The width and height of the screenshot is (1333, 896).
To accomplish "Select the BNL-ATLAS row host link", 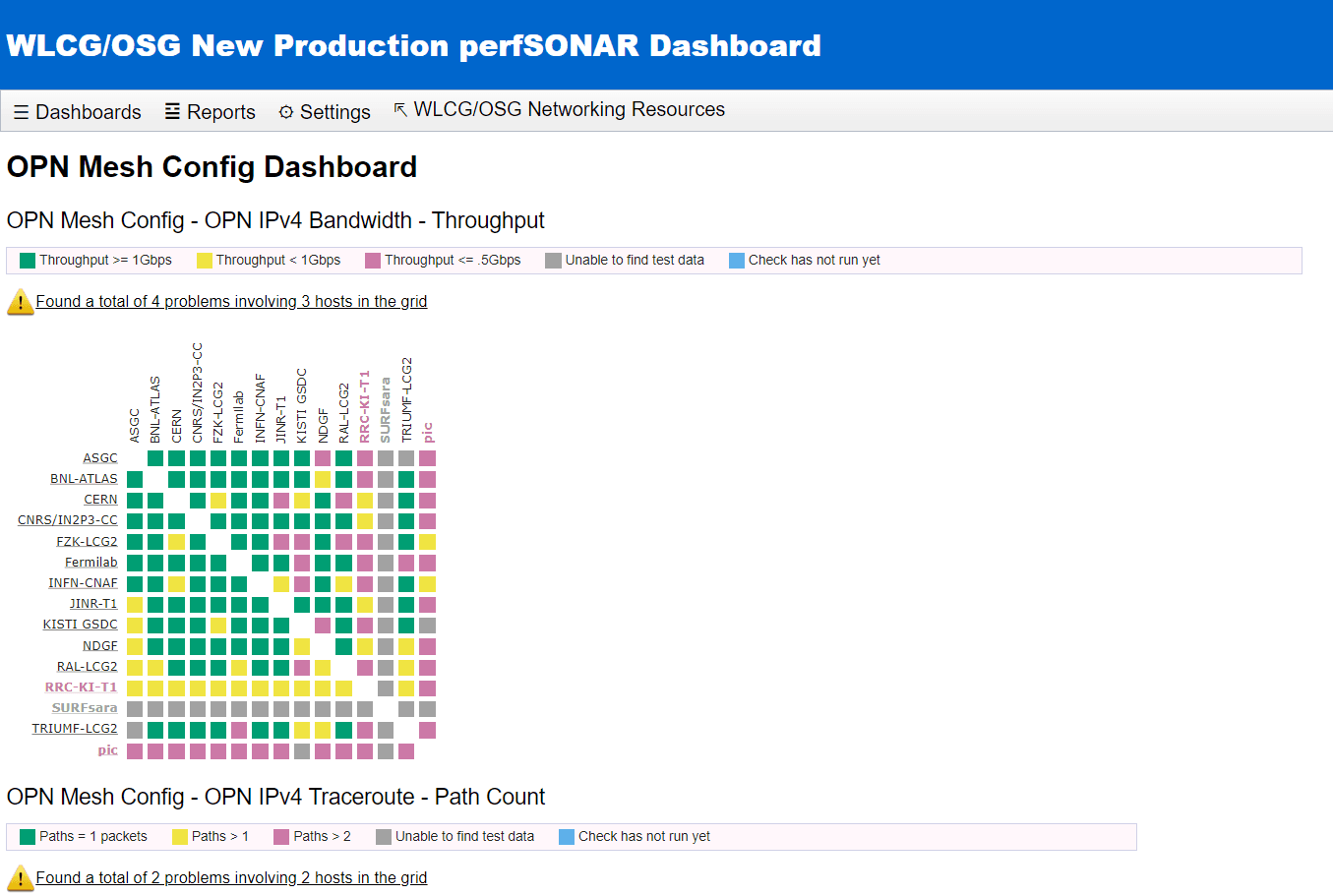I will click(x=84, y=479).
